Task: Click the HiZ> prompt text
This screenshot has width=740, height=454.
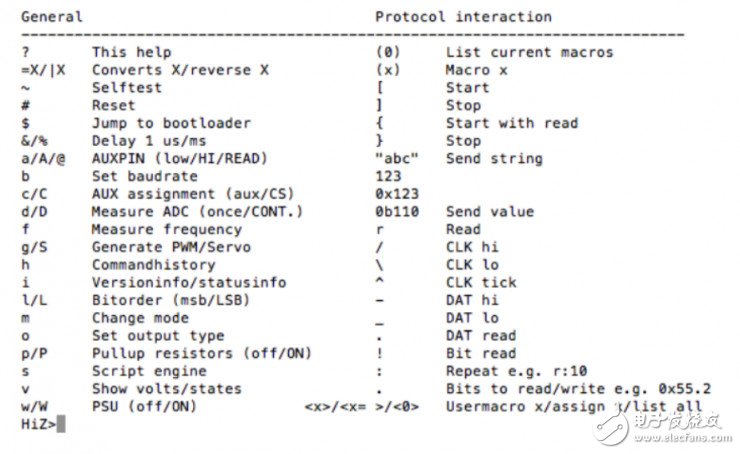Action: tap(37, 424)
